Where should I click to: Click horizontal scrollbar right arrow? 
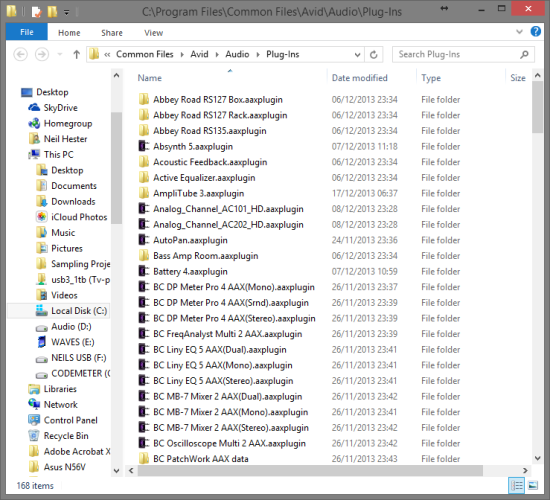coord(525,471)
